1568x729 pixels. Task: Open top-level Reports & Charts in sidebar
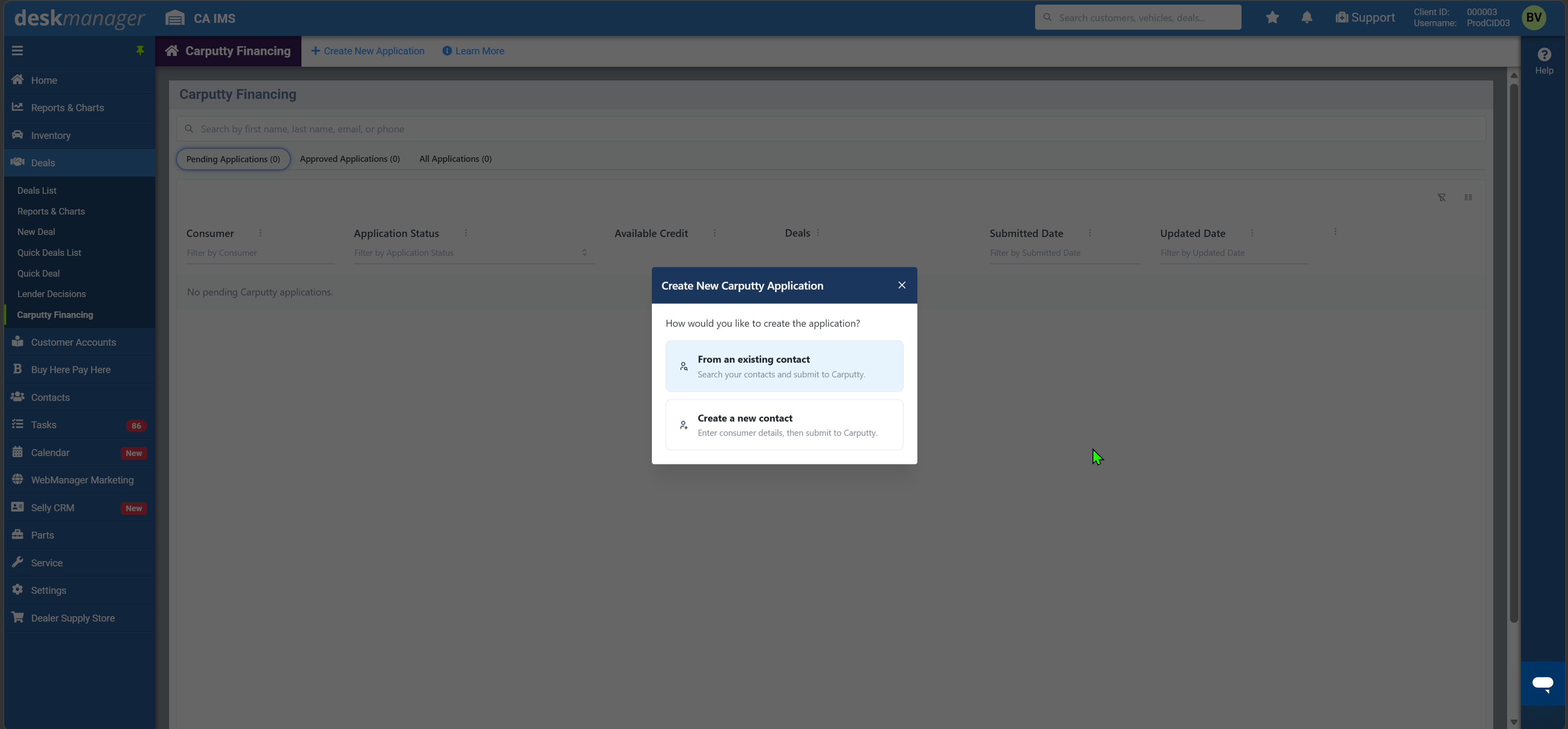80,108
